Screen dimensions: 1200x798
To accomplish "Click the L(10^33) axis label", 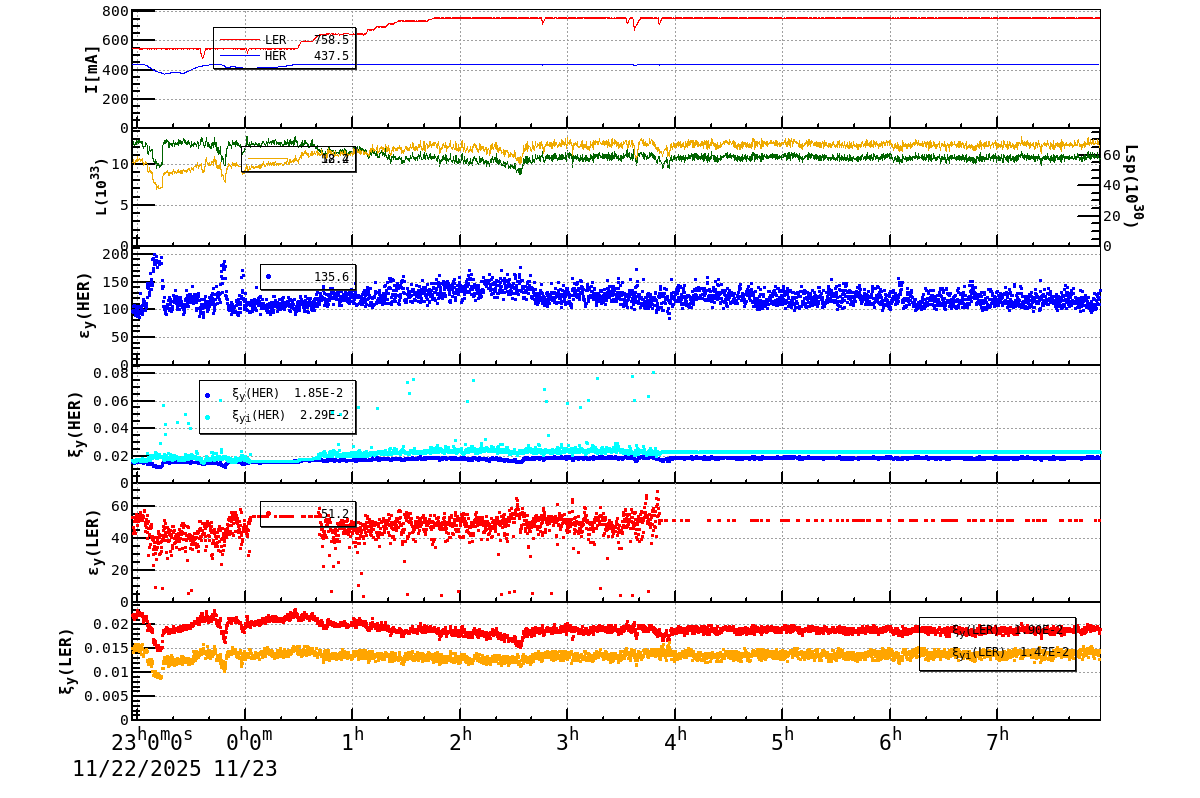I will coord(102,186).
